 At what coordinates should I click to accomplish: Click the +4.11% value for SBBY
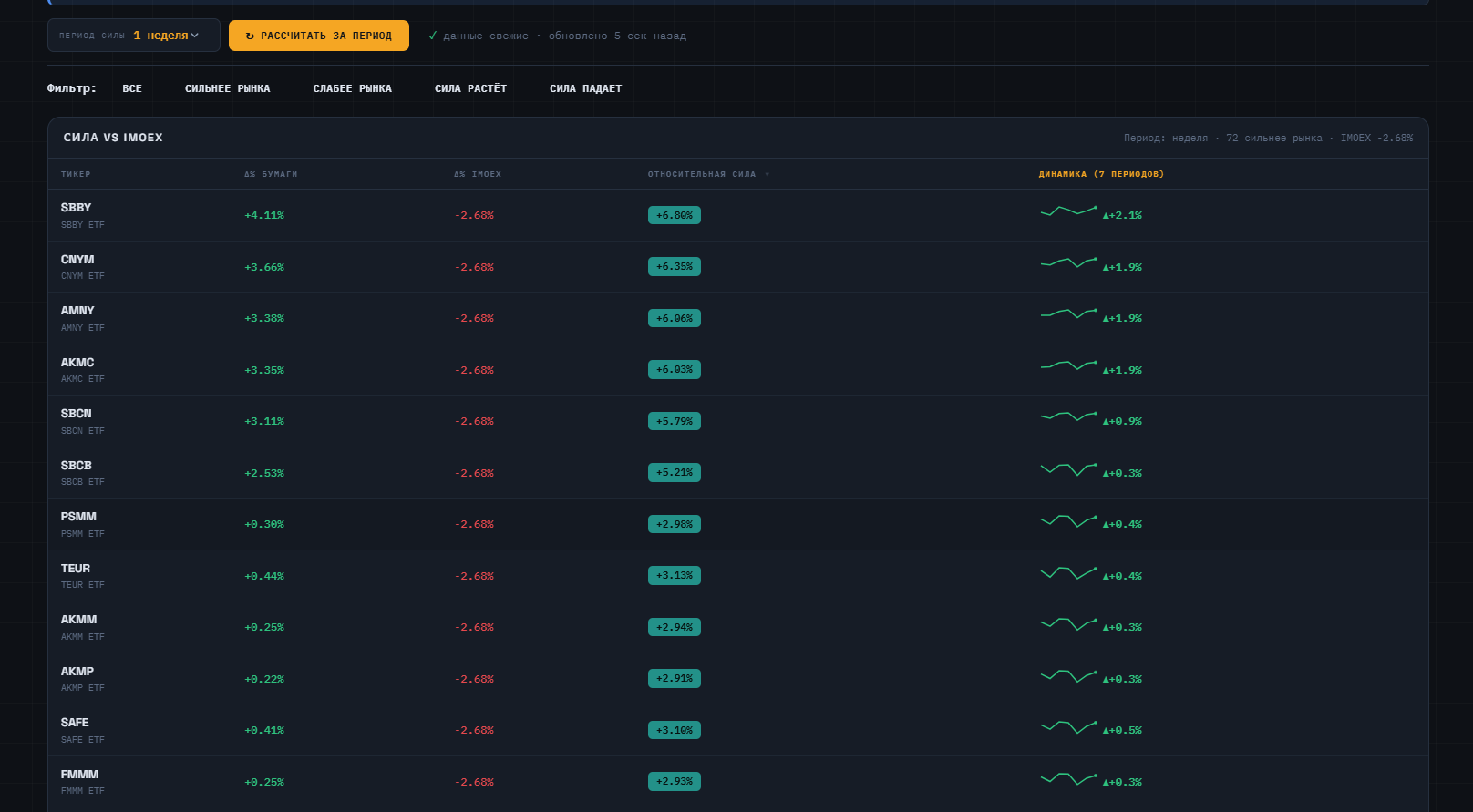(x=264, y=216)
